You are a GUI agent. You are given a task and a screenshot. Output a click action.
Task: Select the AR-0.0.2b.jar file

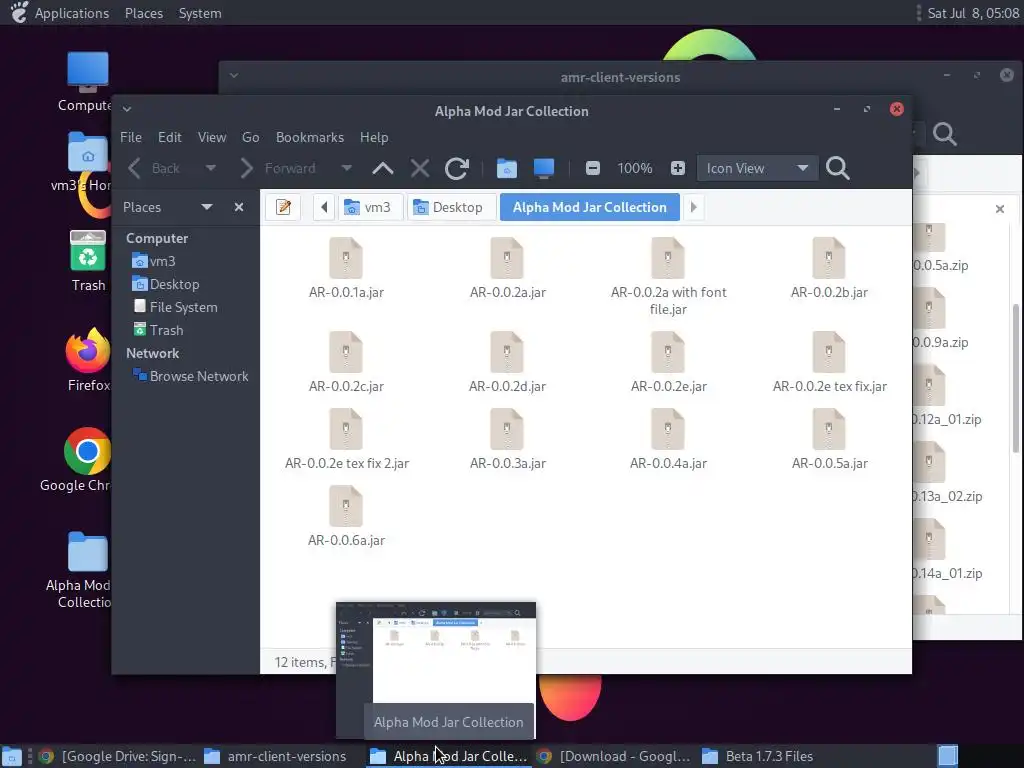[x=829, y=268]
